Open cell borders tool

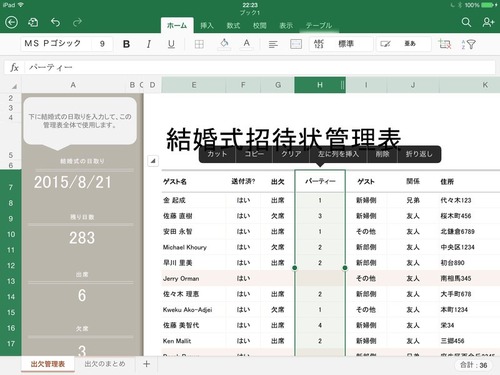199,44
